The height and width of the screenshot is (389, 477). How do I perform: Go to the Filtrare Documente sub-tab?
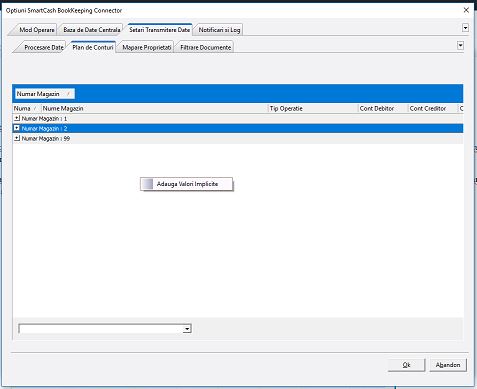[205, 47]
